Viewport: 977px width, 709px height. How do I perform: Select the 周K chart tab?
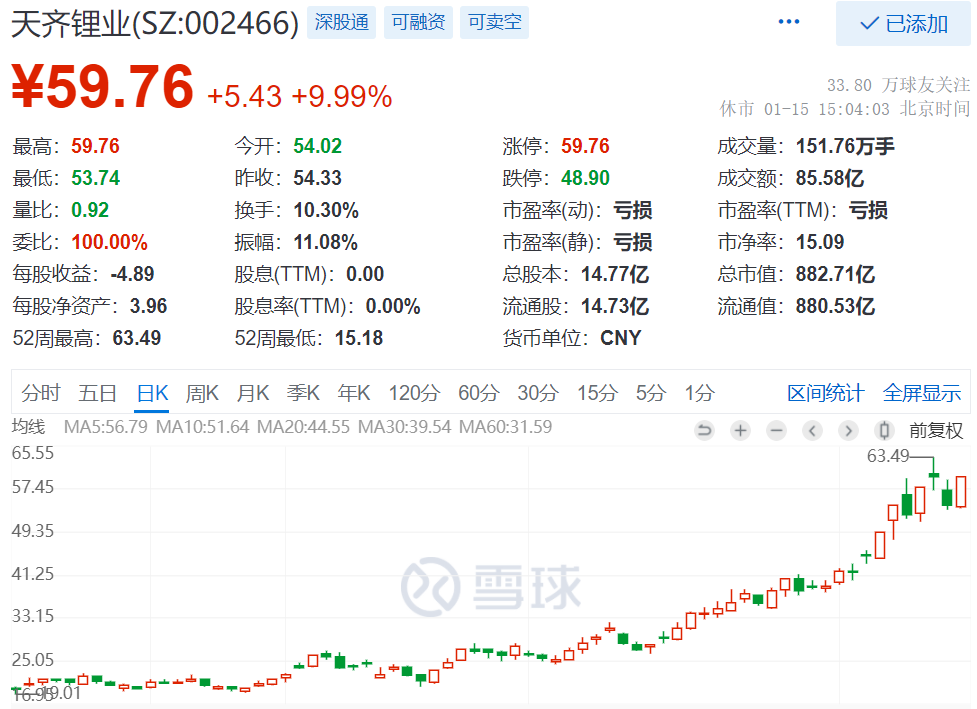click(203, 393)
